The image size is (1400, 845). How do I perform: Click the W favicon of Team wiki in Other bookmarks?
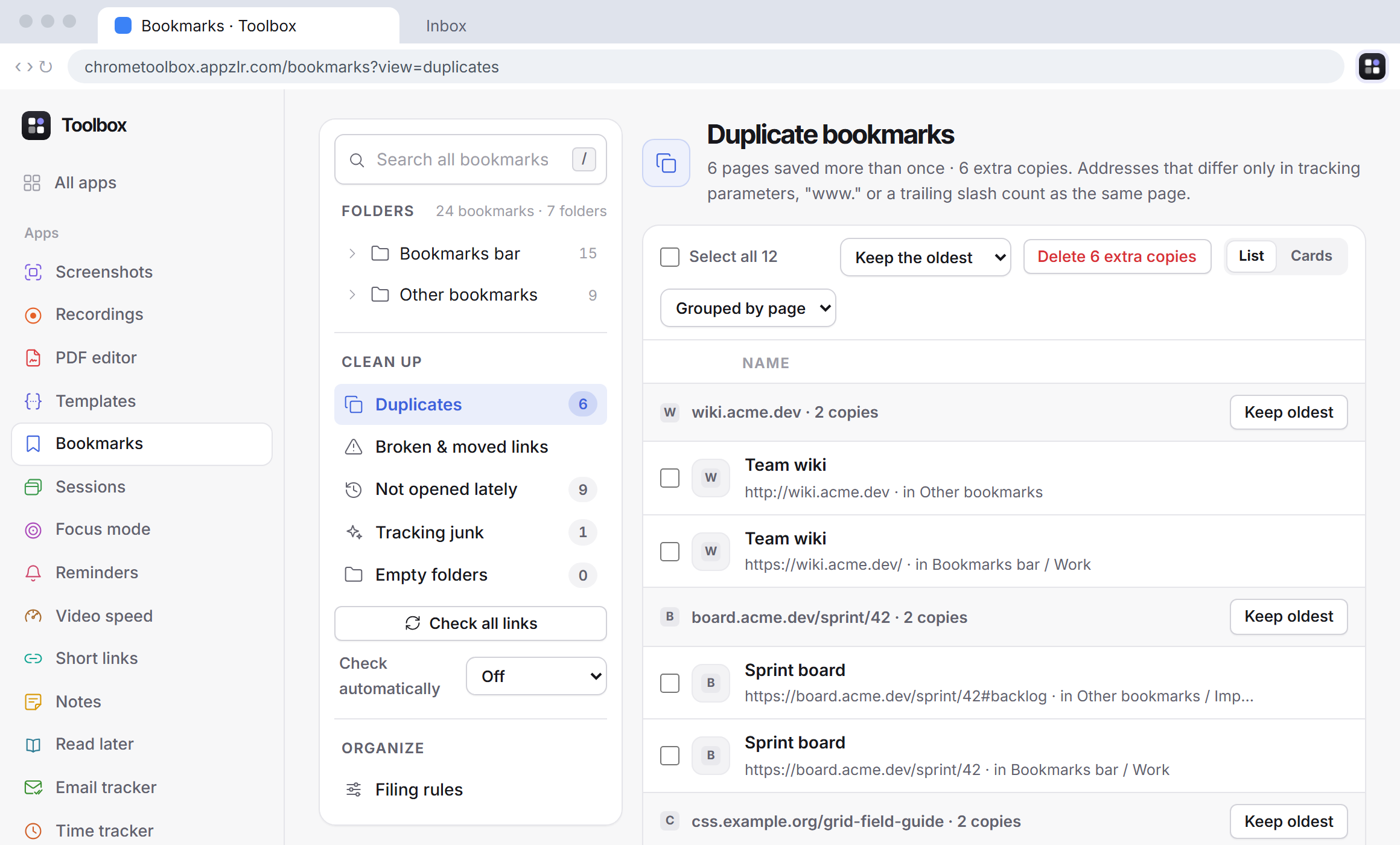pos(711,478)
